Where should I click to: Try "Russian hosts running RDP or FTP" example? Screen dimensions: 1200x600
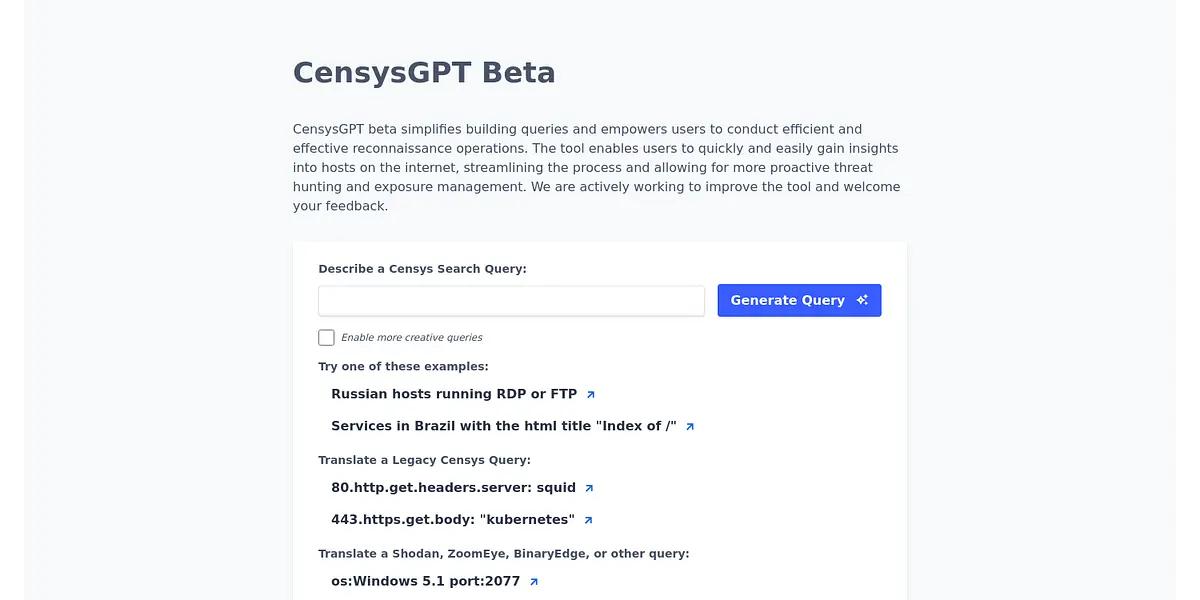point(454,394)
